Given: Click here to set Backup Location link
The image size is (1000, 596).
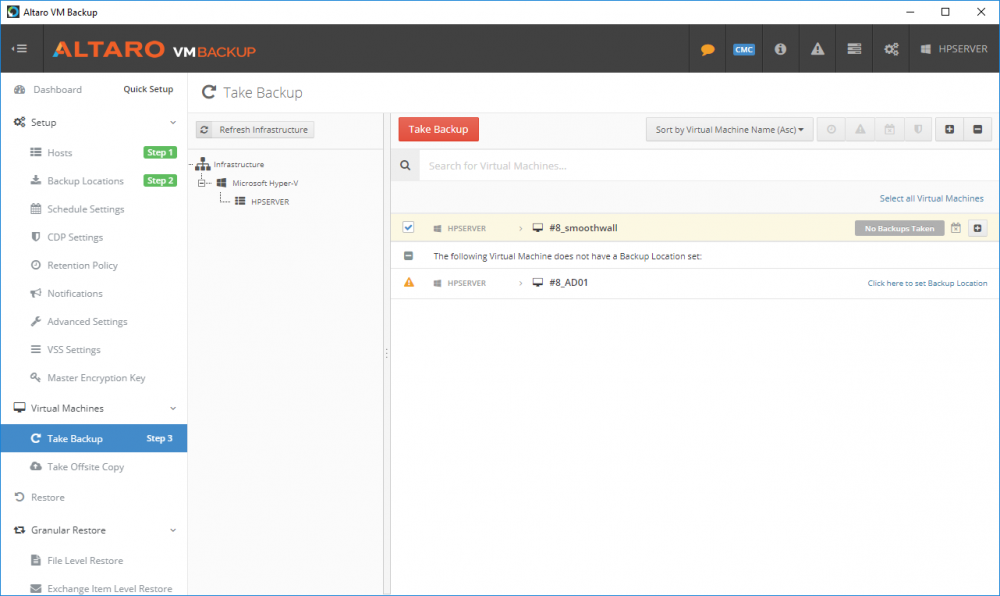Looking at the screenshot, I should pos(927,283).
